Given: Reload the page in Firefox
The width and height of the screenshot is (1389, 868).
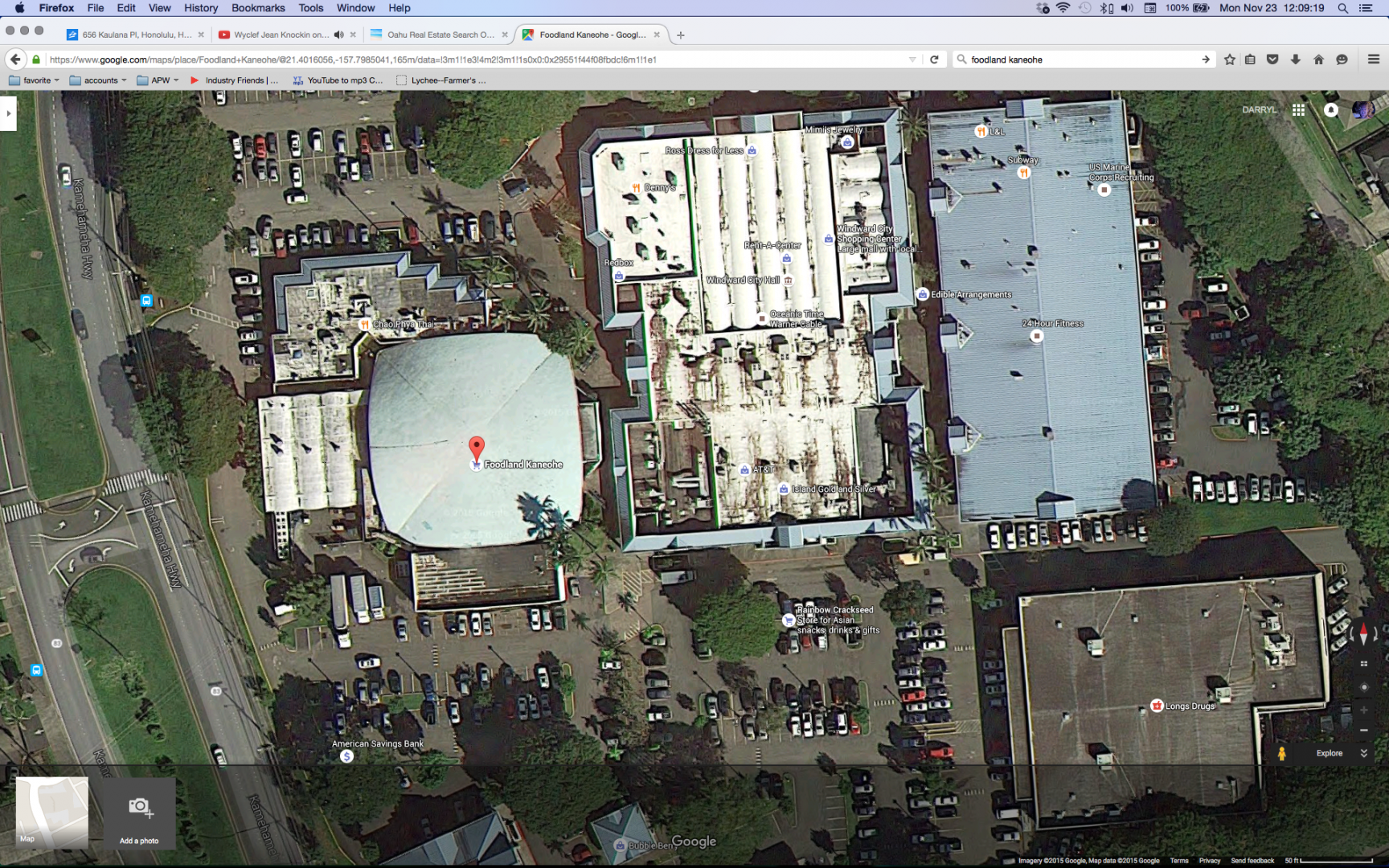Looking at the screenshot, I should point(934,59).
